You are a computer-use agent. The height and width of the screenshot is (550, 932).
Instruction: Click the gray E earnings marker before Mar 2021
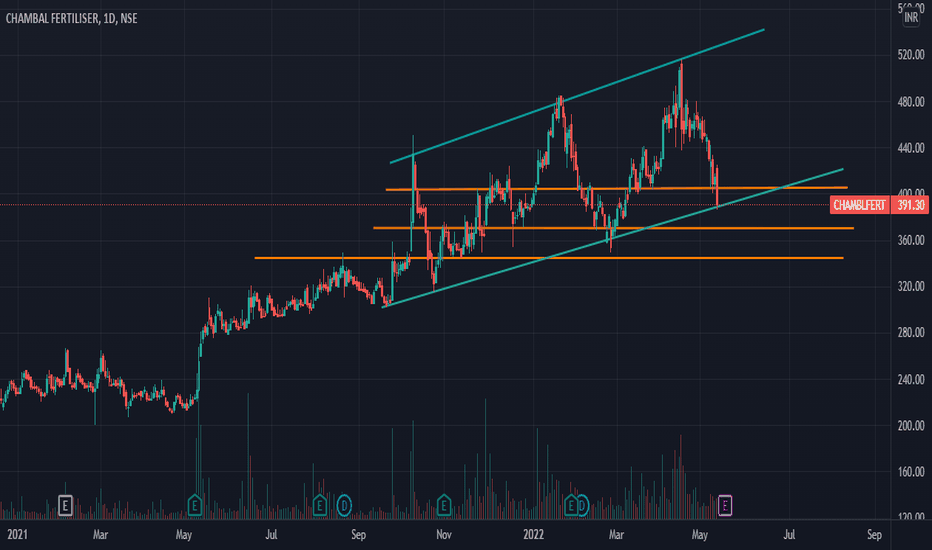[65, 506]
